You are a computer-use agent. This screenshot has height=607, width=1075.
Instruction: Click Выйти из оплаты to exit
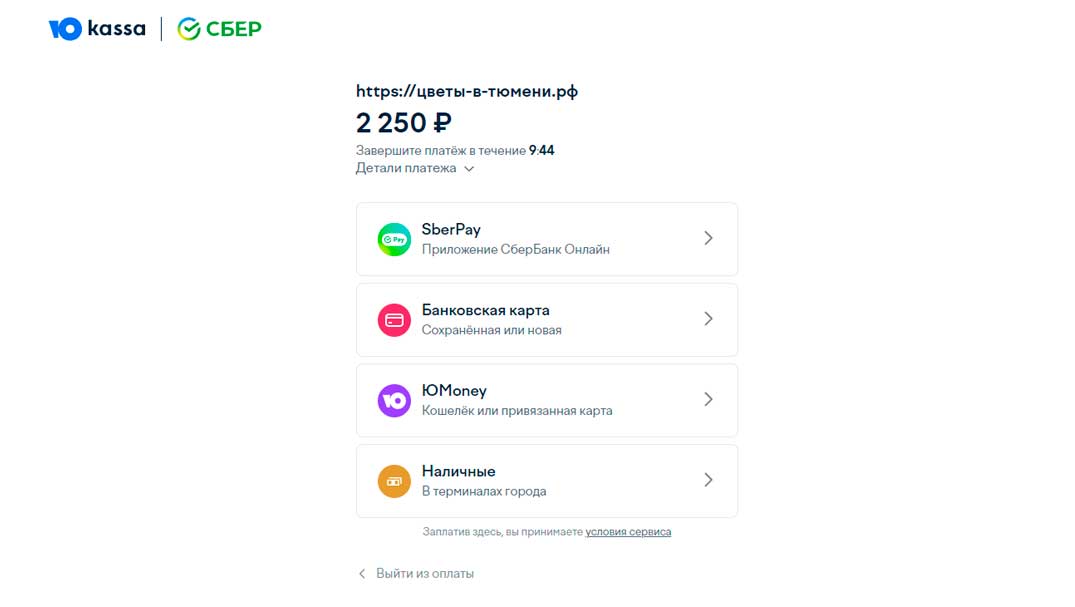click(x=425, y=574)
